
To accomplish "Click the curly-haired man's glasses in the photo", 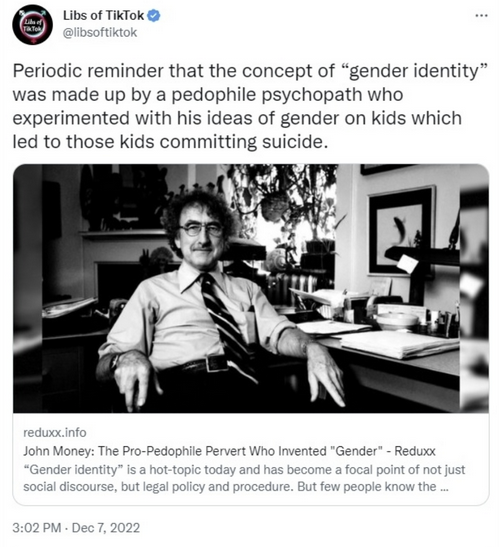I will [x=201, y=229].
